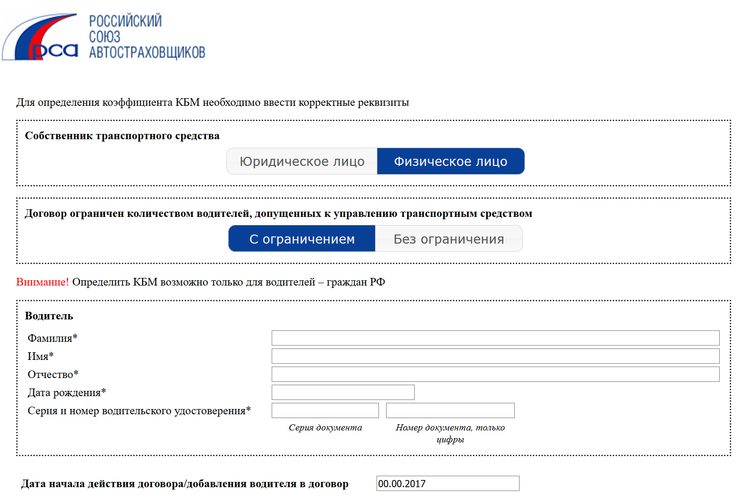745x501 pixels.
Task: Click the red "Внимание!" warning text
Action: tap(43, 282)
